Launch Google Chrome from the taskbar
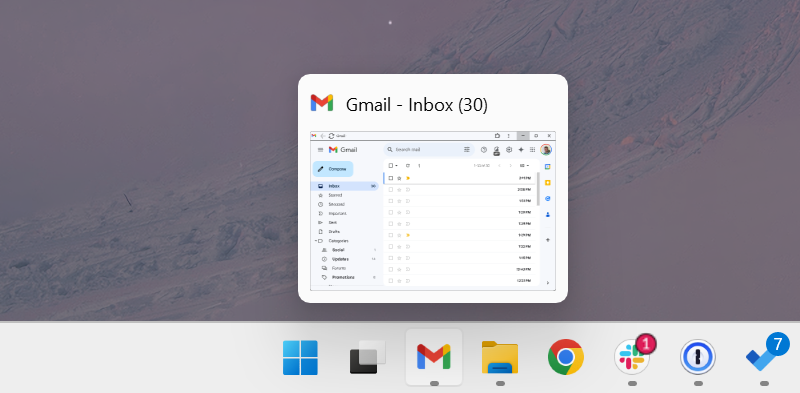The width and height of the screenshot is (800, 393). [566, 357]
